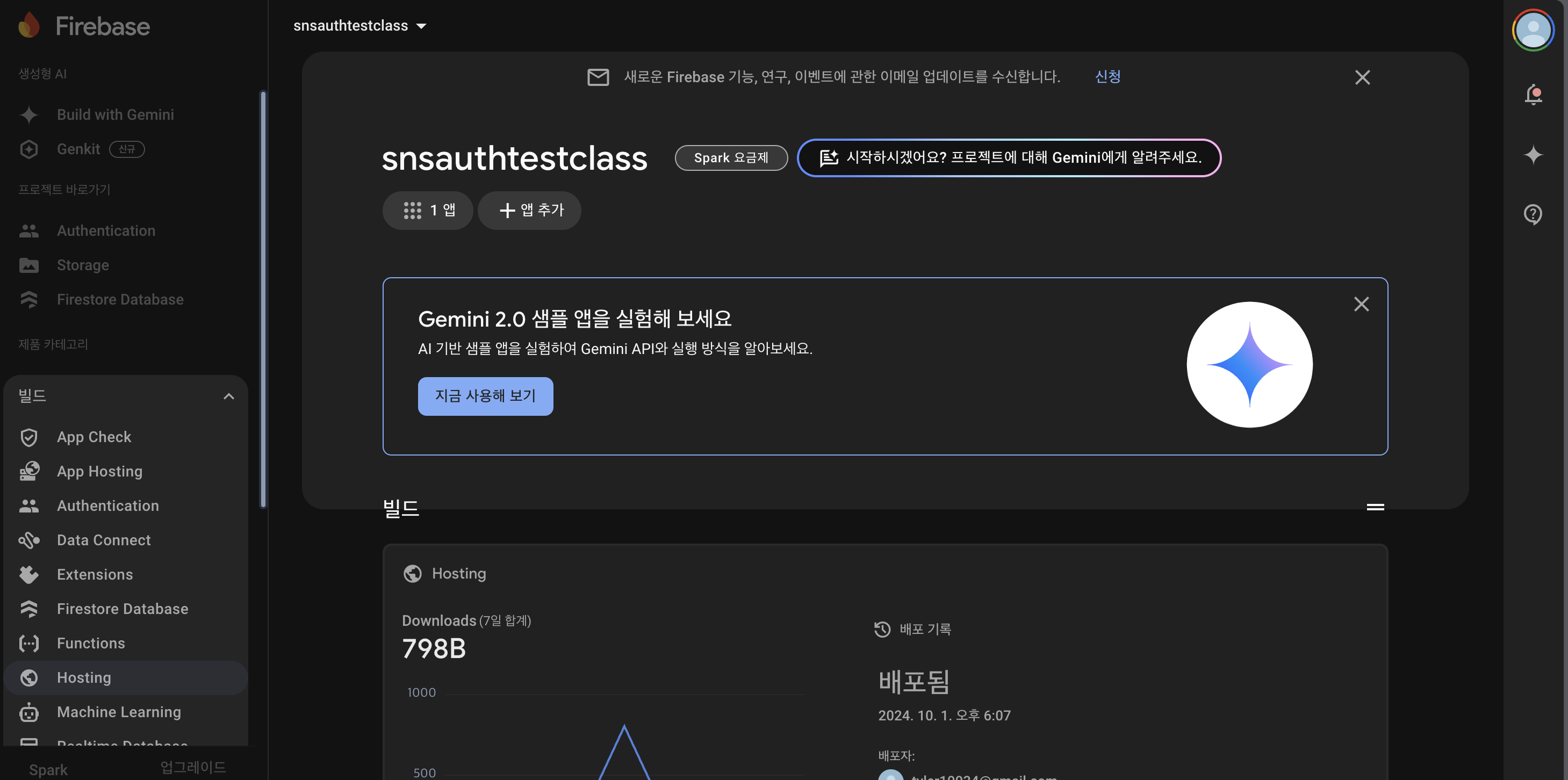Click the Firebase flame logo
Viewport: 1568px width, 780px height.
28,26
